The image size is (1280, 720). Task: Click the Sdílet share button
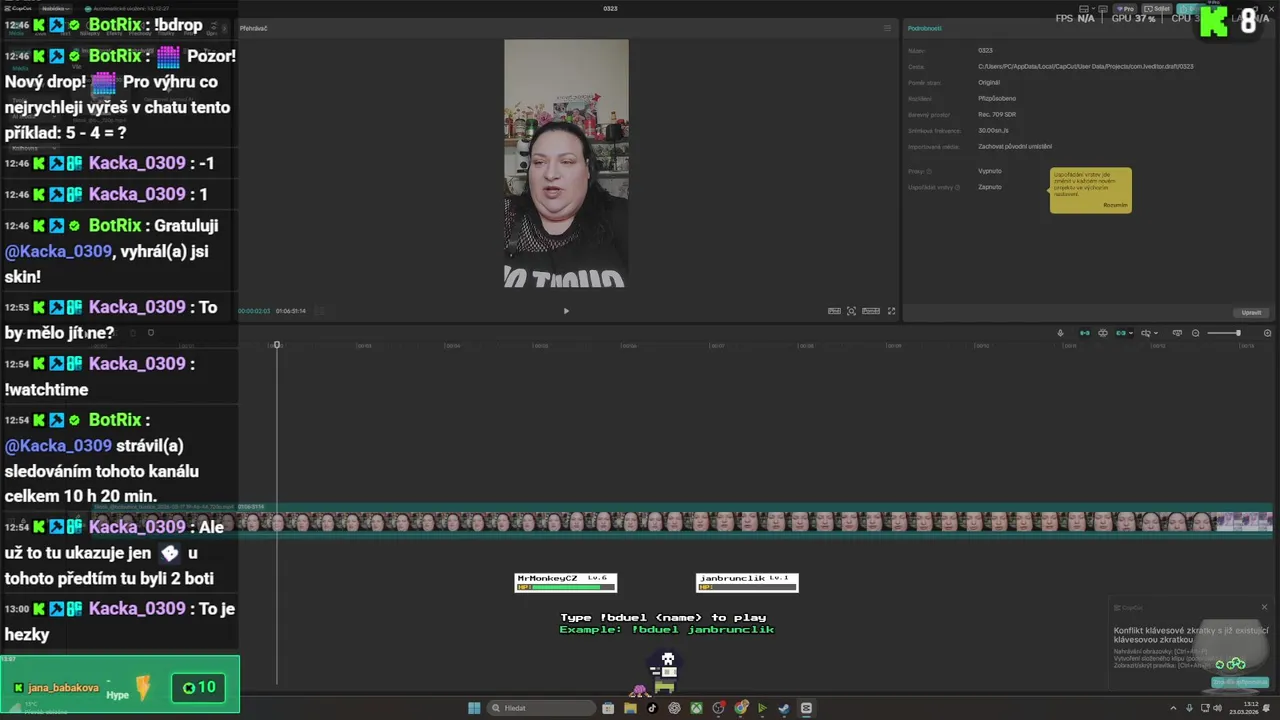coord(1157,9)
